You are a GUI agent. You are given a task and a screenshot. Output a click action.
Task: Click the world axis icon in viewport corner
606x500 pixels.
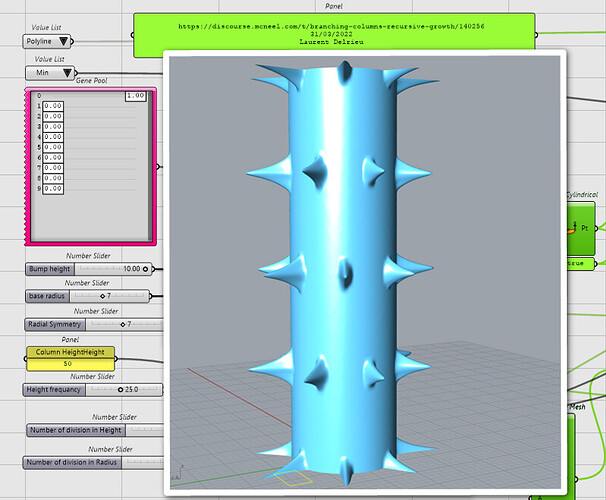178,473
